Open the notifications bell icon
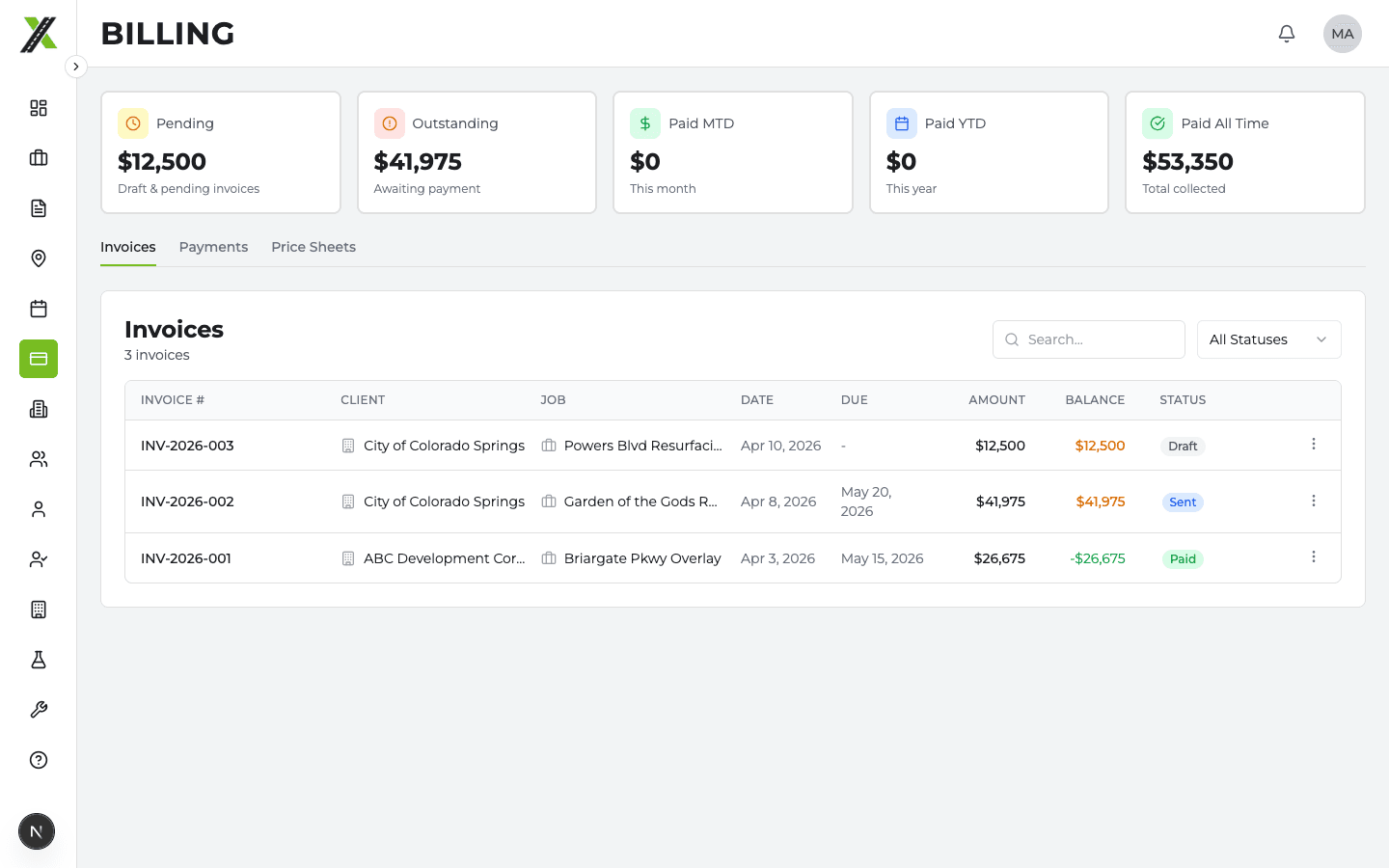The height and width of the screenshot is (868, 1389). click(1287, 34)
